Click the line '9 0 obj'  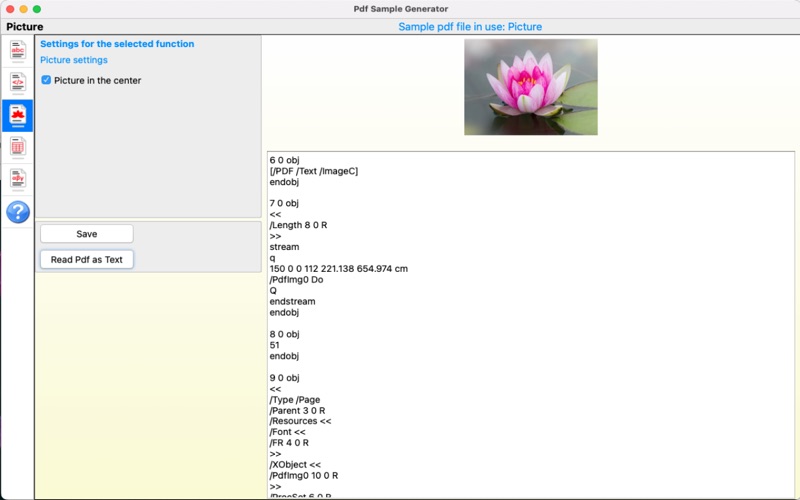(x=284, y=378)
